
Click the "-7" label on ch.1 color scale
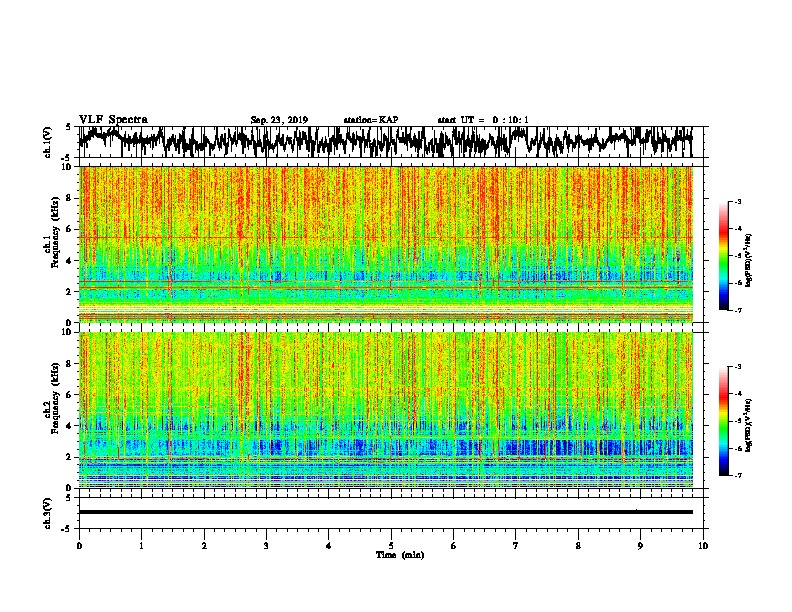click(x=737, y=310)
